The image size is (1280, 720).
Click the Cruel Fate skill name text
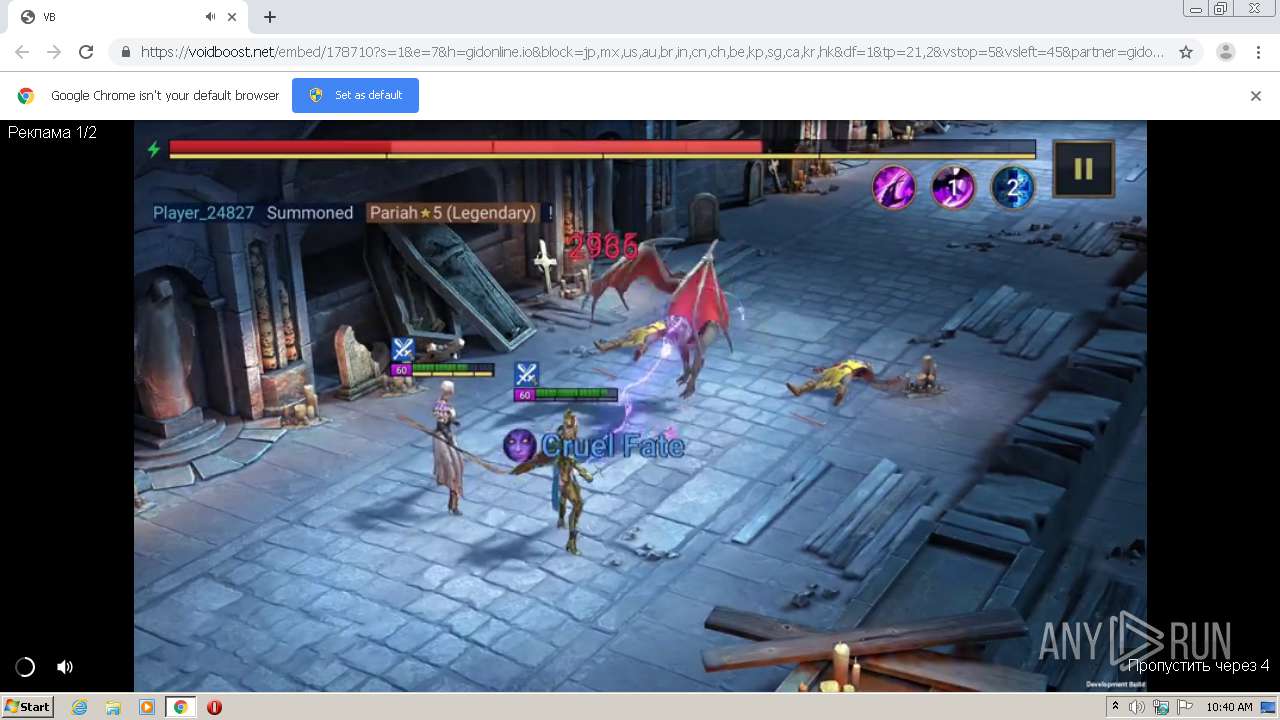coord(613,446)
